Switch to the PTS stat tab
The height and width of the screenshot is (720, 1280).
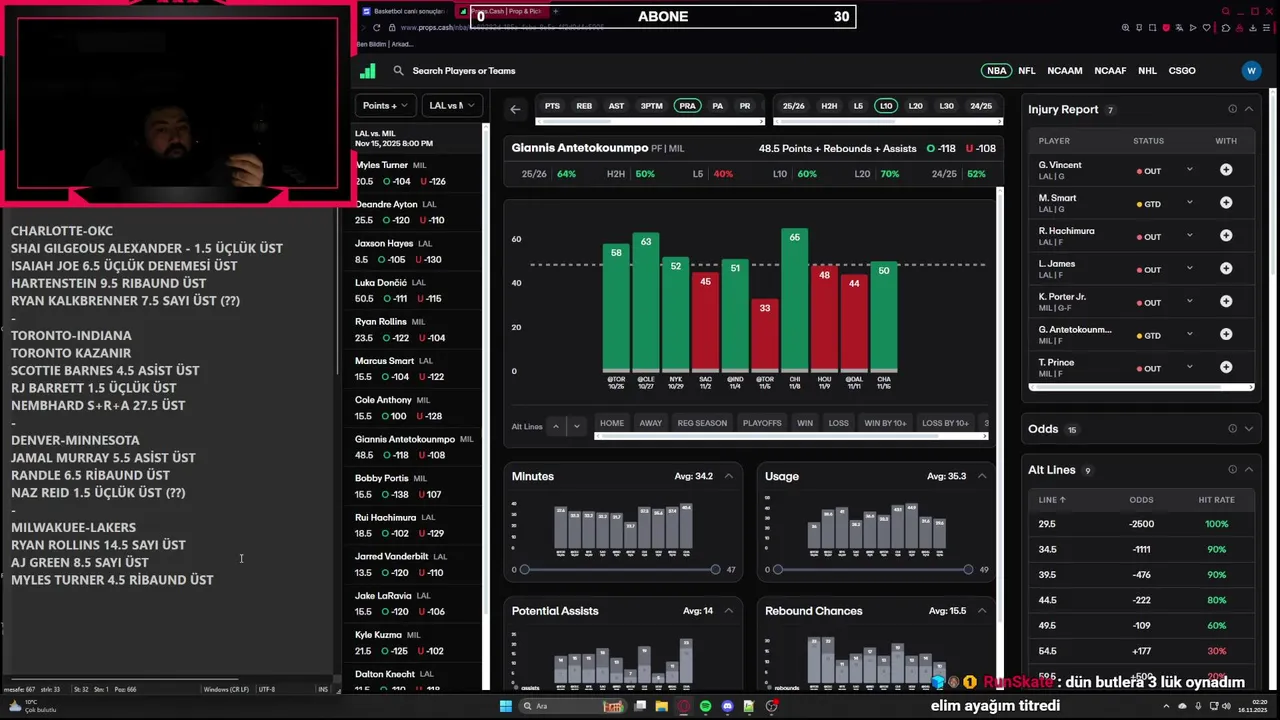click(552, 106)
